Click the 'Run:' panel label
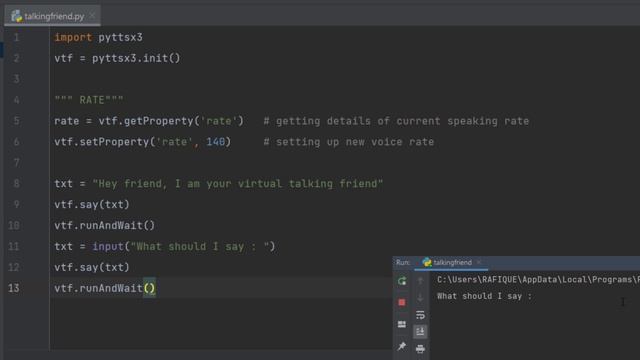The height and width of the screenshot is (360, 640). pos(403,262)
